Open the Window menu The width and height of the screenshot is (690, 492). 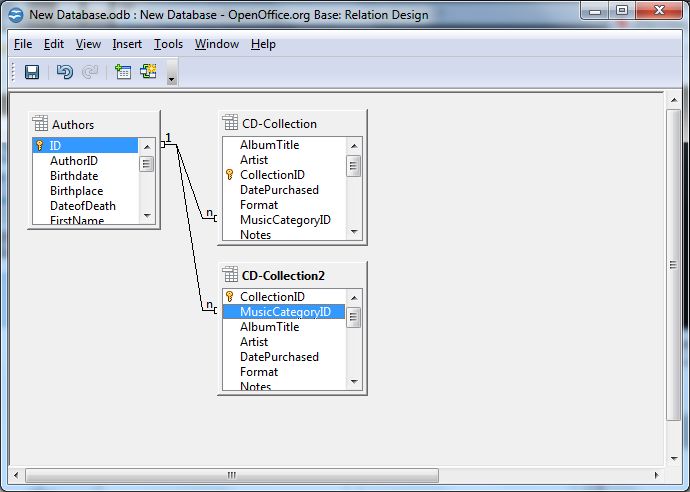[217, 44]
